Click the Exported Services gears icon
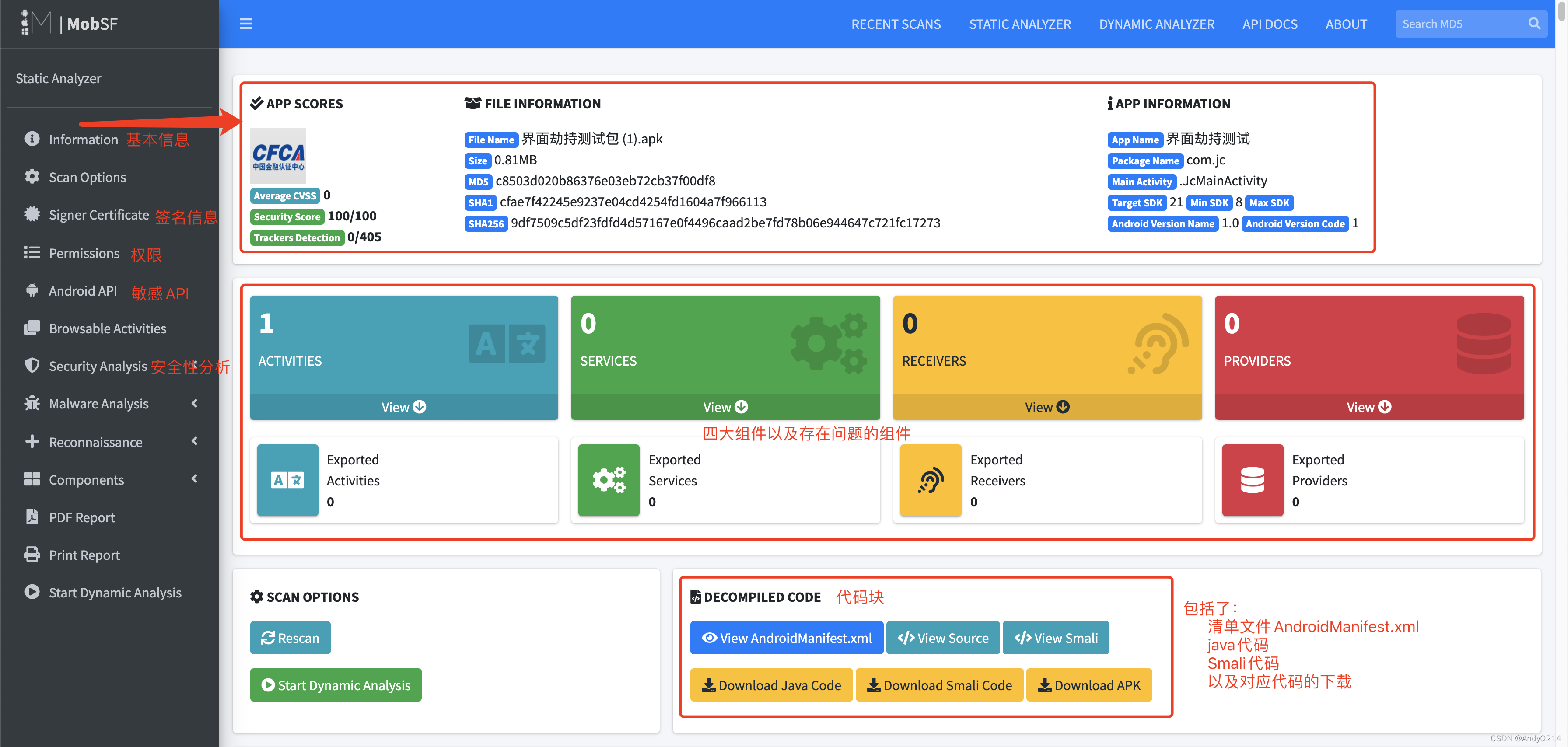The image size is (1568, 747). click(x=609, y=480)
